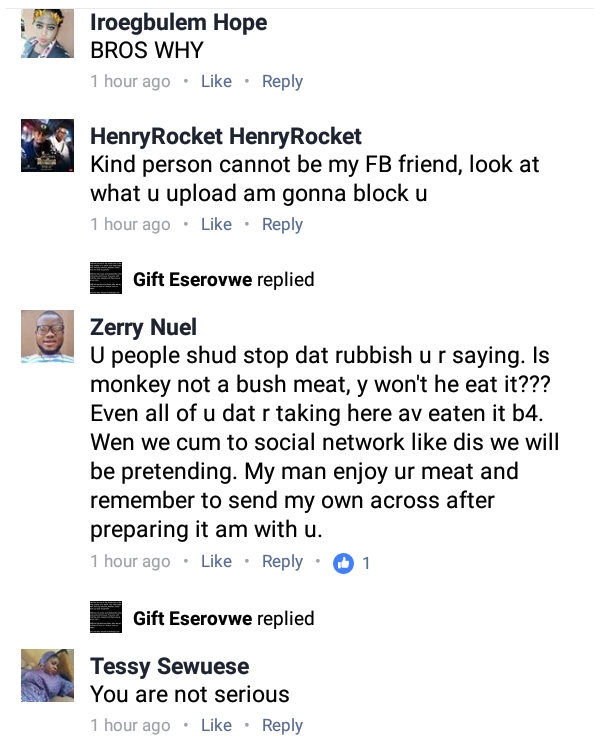Reply to Iroegbulem Hope's comment
The width and height of the screenshot is (600, 740).
pos(282,82)
